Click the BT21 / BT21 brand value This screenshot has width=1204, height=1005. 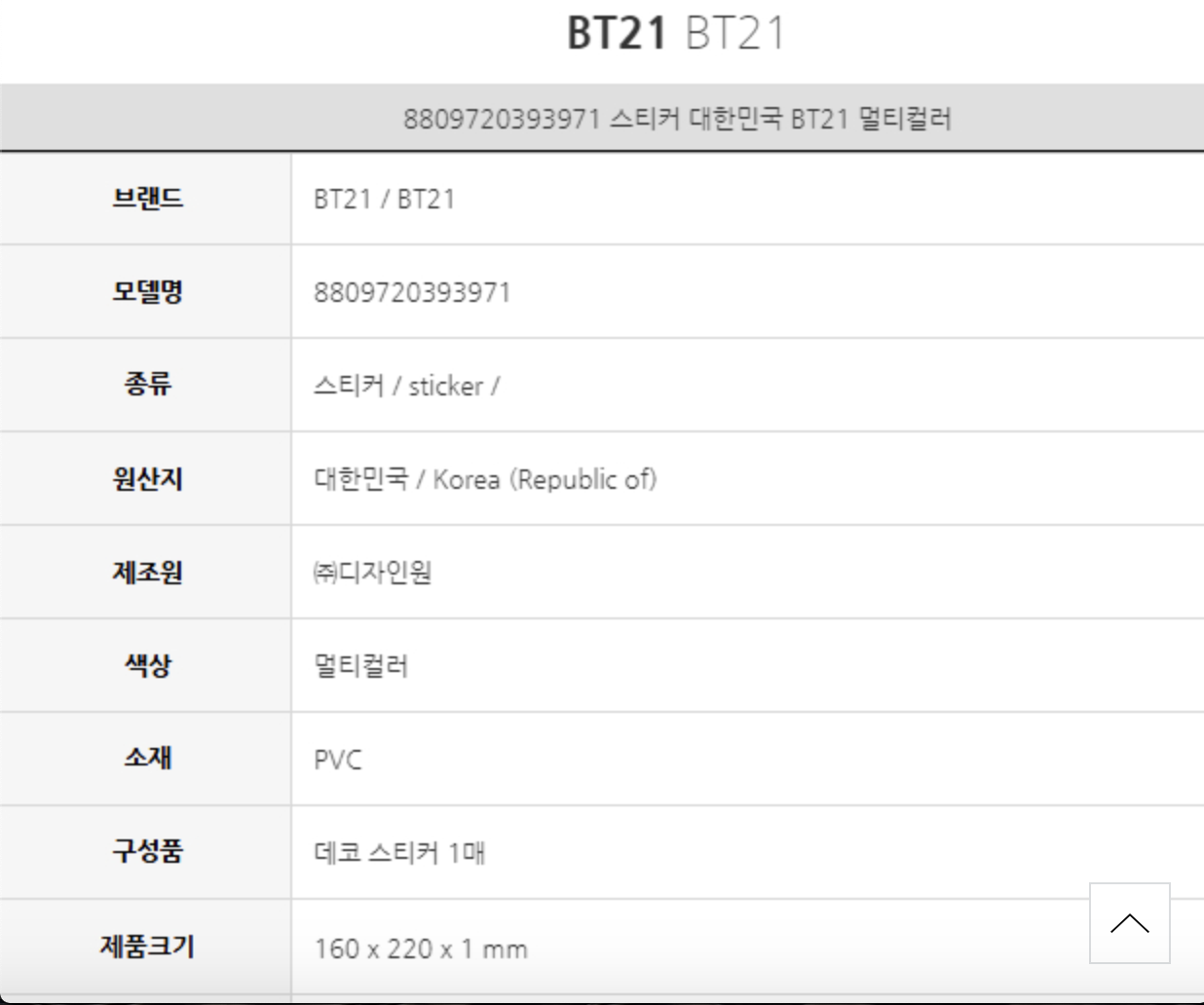384,199
